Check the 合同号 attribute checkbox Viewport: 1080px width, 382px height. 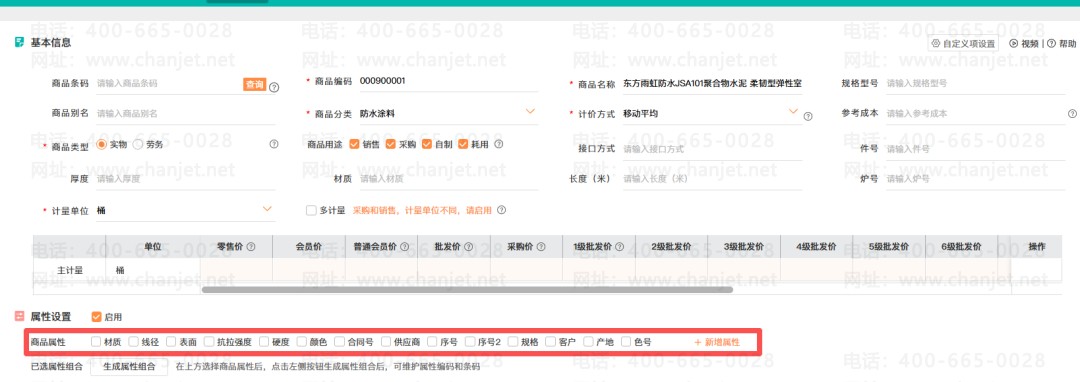pyautogui.click(x=339, y=341)
